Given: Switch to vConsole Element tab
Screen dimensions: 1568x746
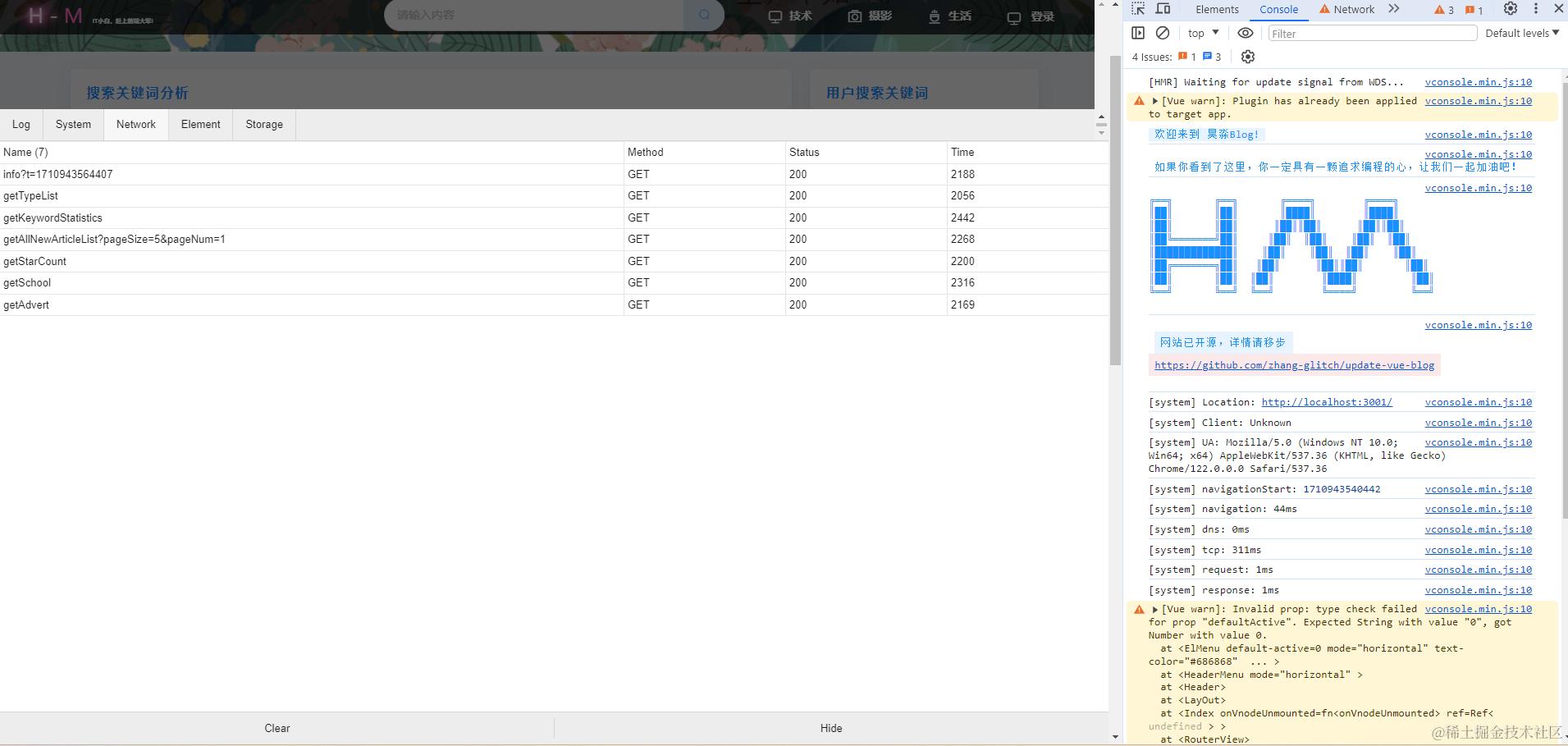Looking at the screenshot, I should (x=201, y=125).
